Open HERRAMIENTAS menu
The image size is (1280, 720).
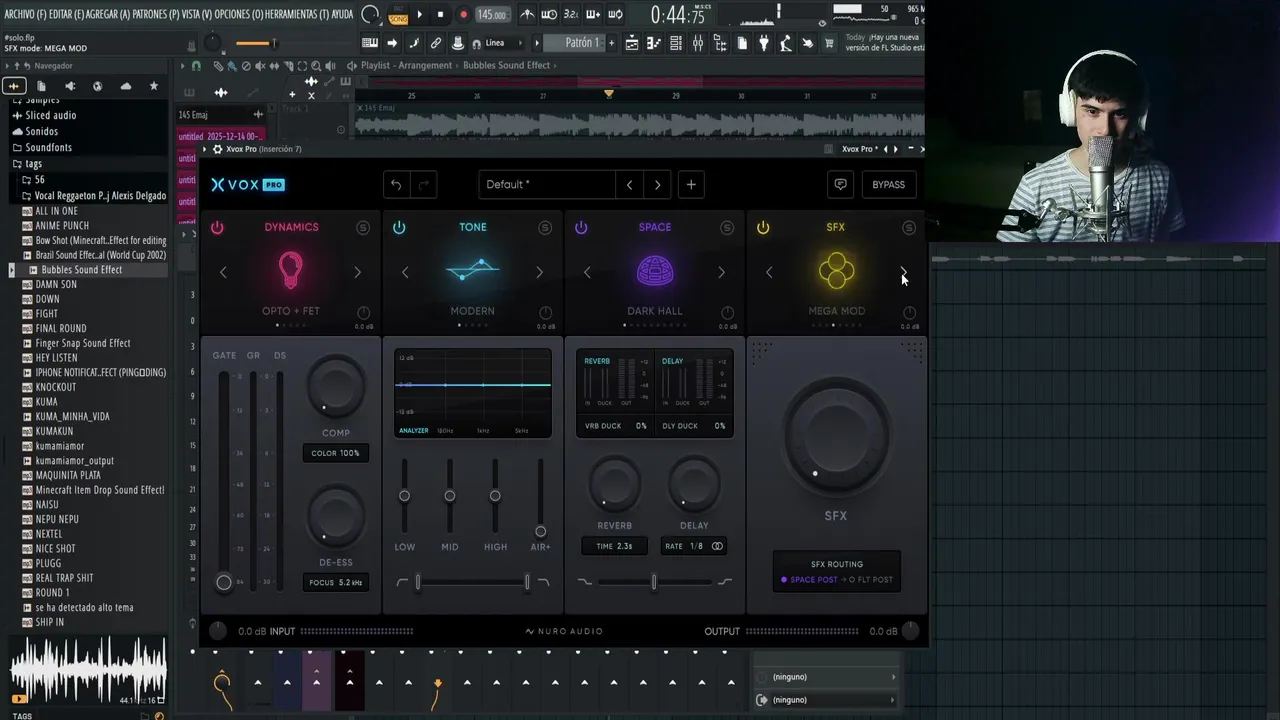point(295,14)
